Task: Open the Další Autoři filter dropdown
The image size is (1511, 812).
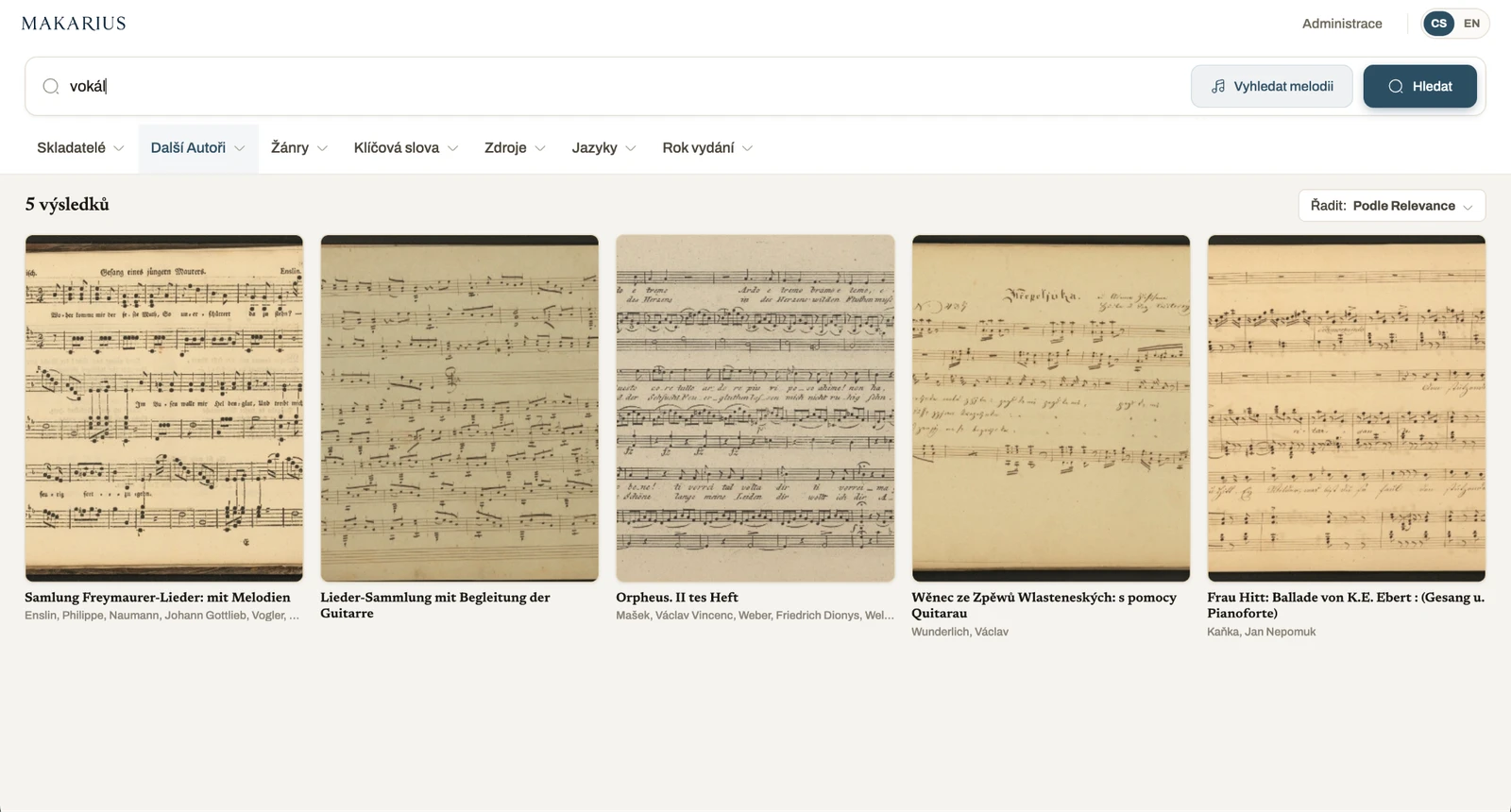Action: (x=198, y=148)
